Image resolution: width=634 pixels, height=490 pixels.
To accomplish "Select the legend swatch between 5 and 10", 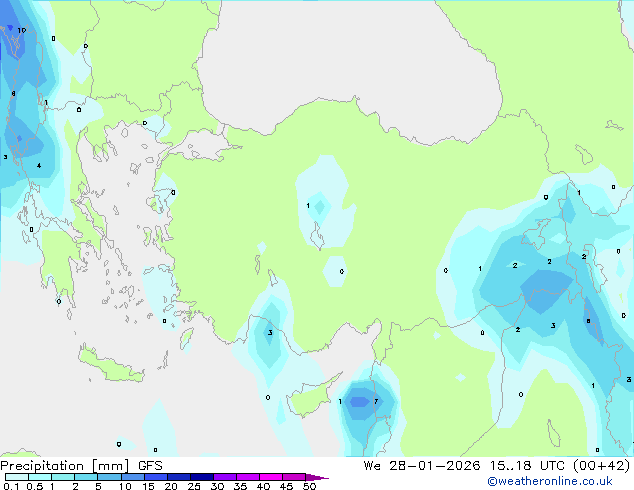I will click(x=110, y=477).
